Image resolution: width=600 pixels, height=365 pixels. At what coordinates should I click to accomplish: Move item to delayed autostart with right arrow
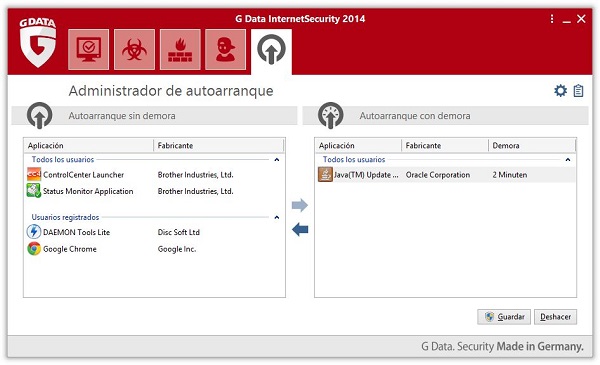(300, 205)
